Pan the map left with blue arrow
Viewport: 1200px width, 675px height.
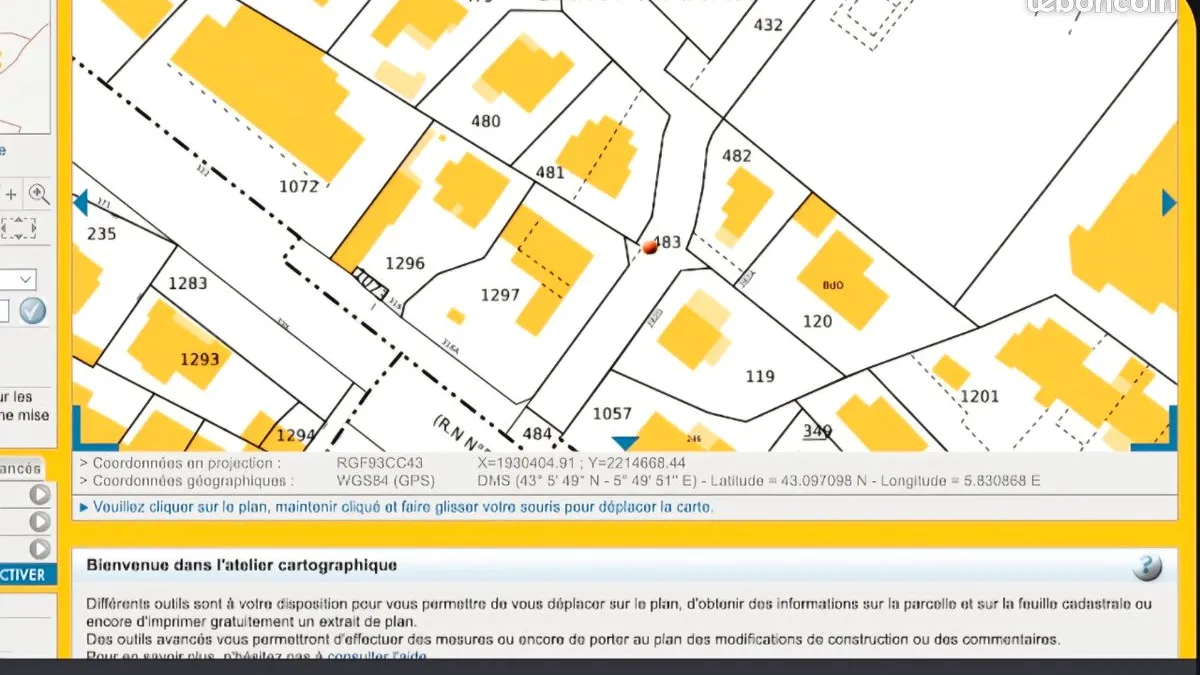point(81,203)
